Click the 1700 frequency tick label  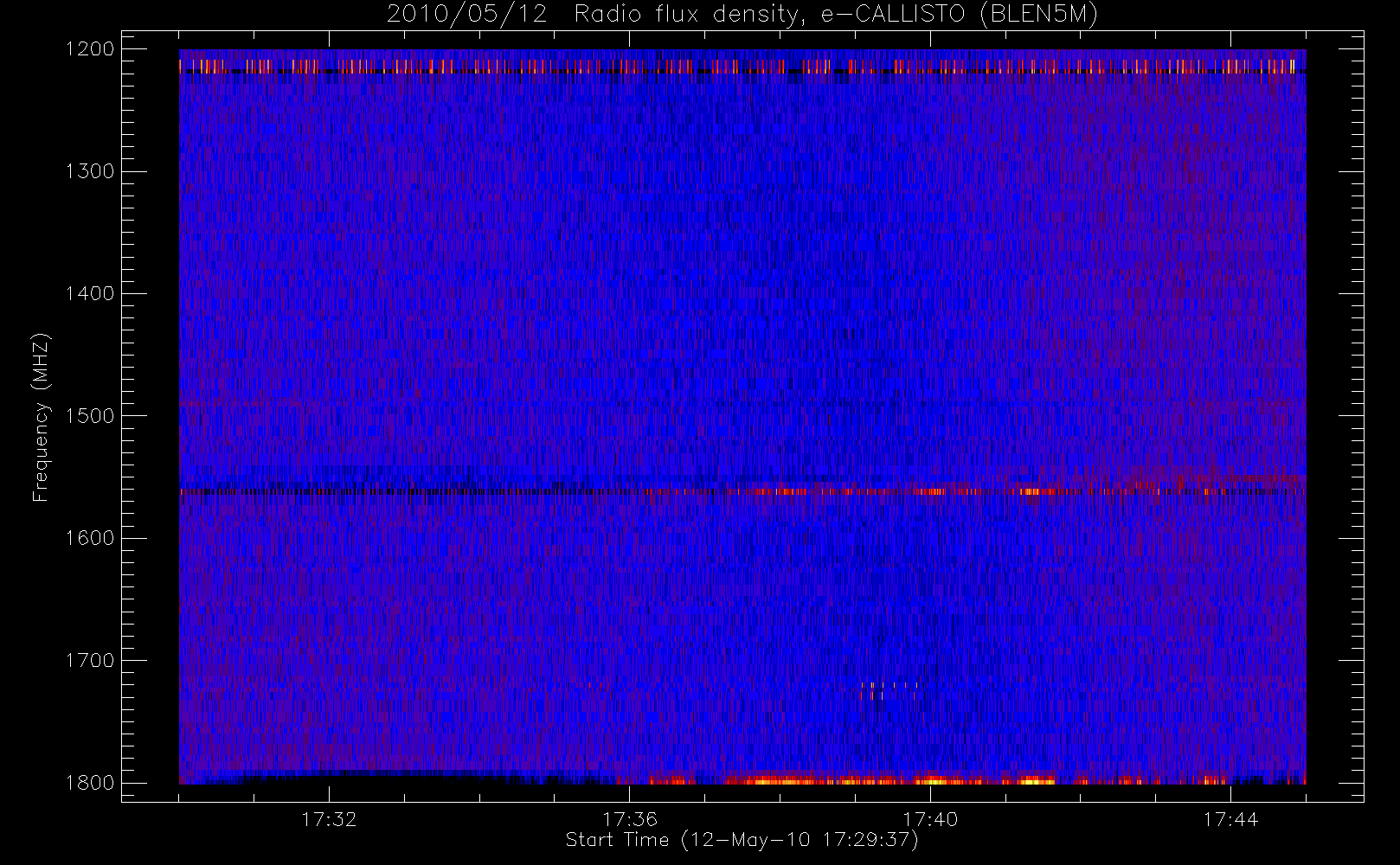(90, 661)
